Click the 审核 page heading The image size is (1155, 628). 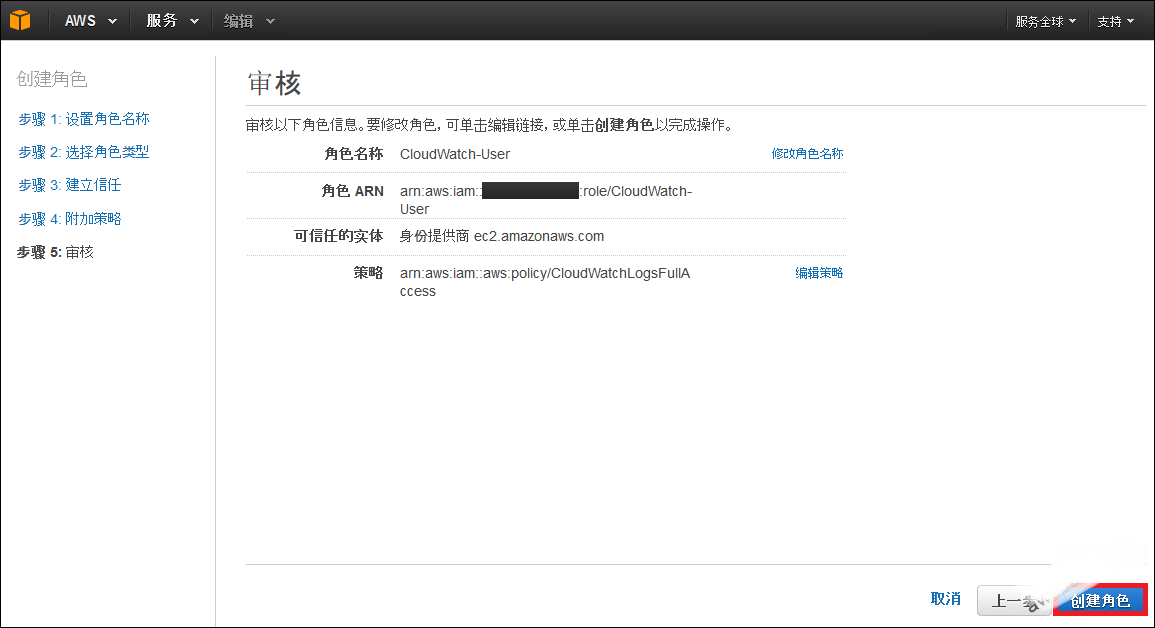pos(274,83)
